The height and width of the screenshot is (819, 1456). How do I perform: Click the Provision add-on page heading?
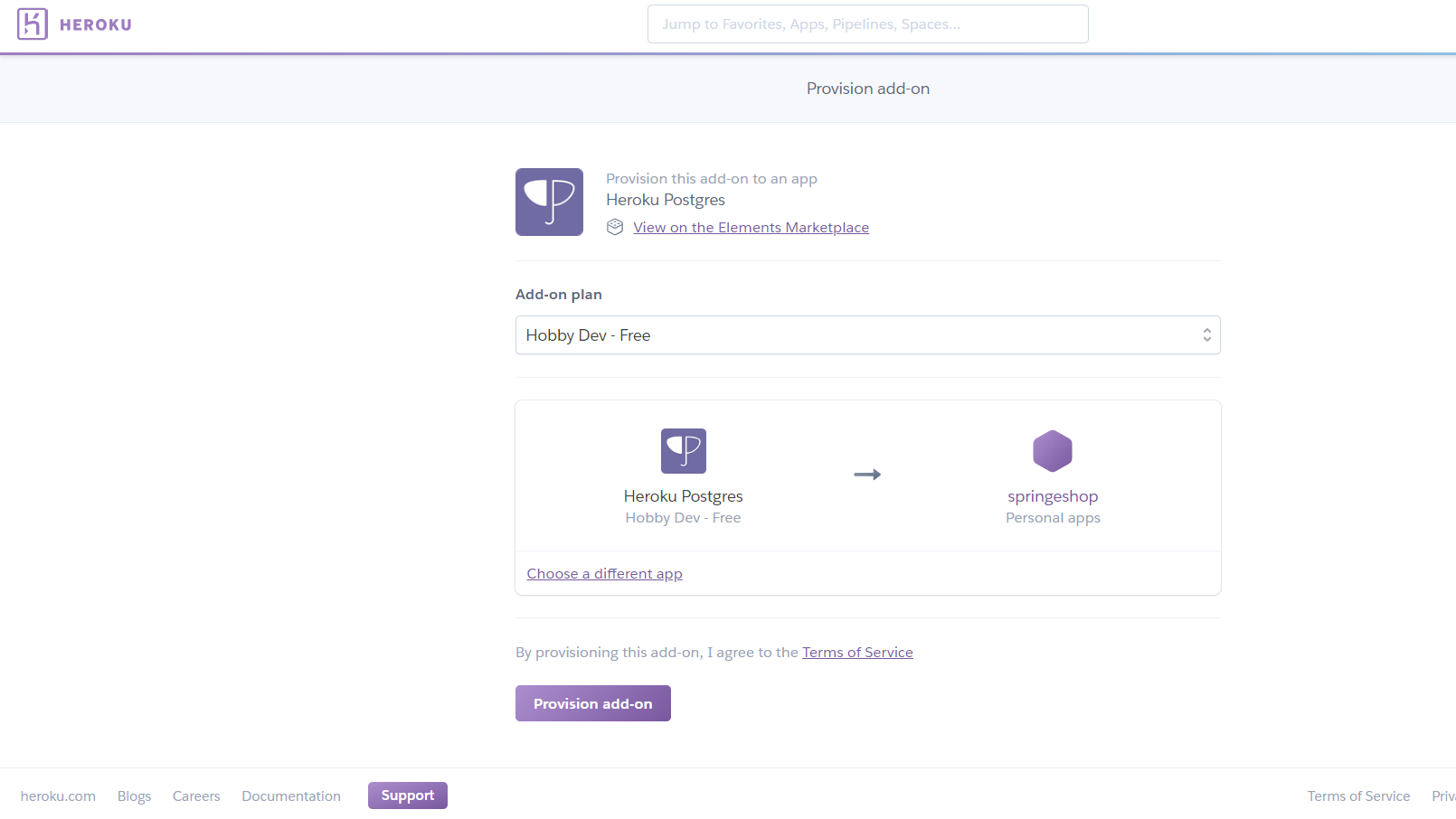867,89
